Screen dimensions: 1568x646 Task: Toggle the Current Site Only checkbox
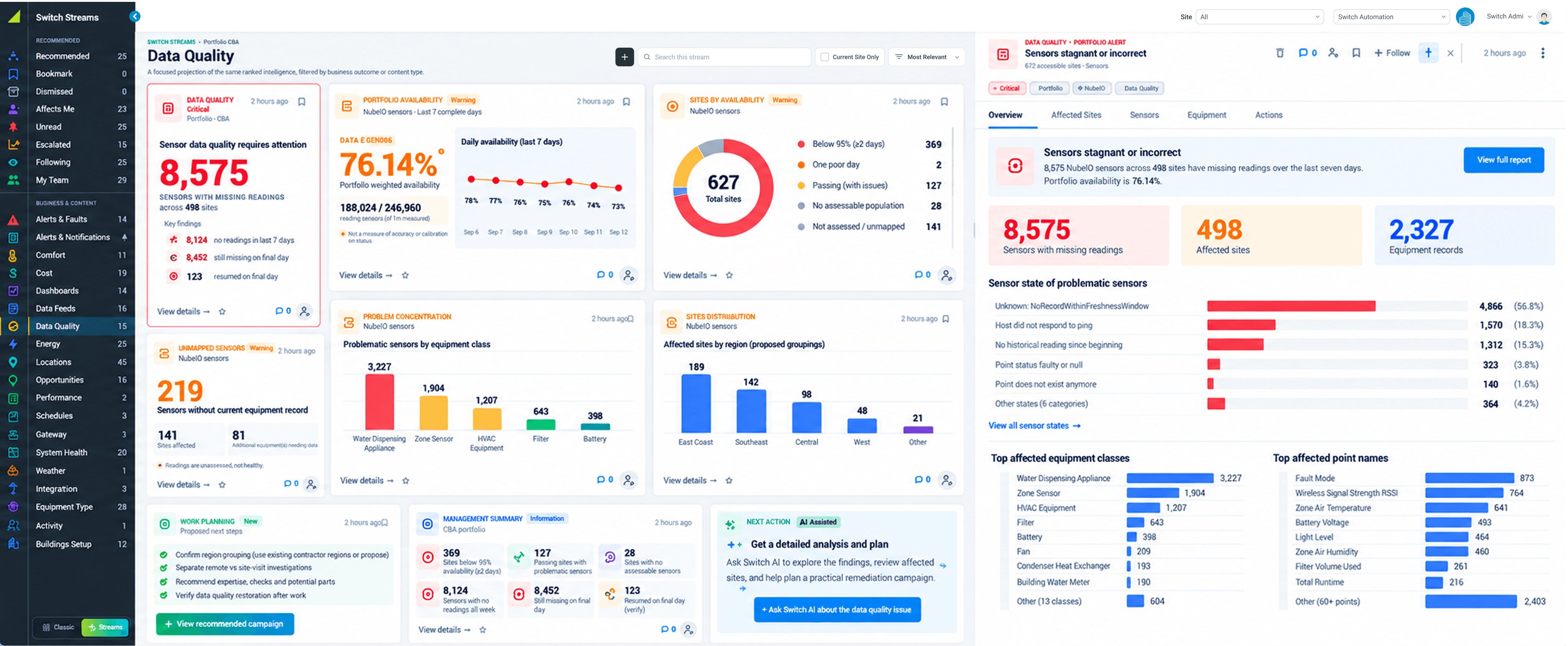click(x=825, y=57)
